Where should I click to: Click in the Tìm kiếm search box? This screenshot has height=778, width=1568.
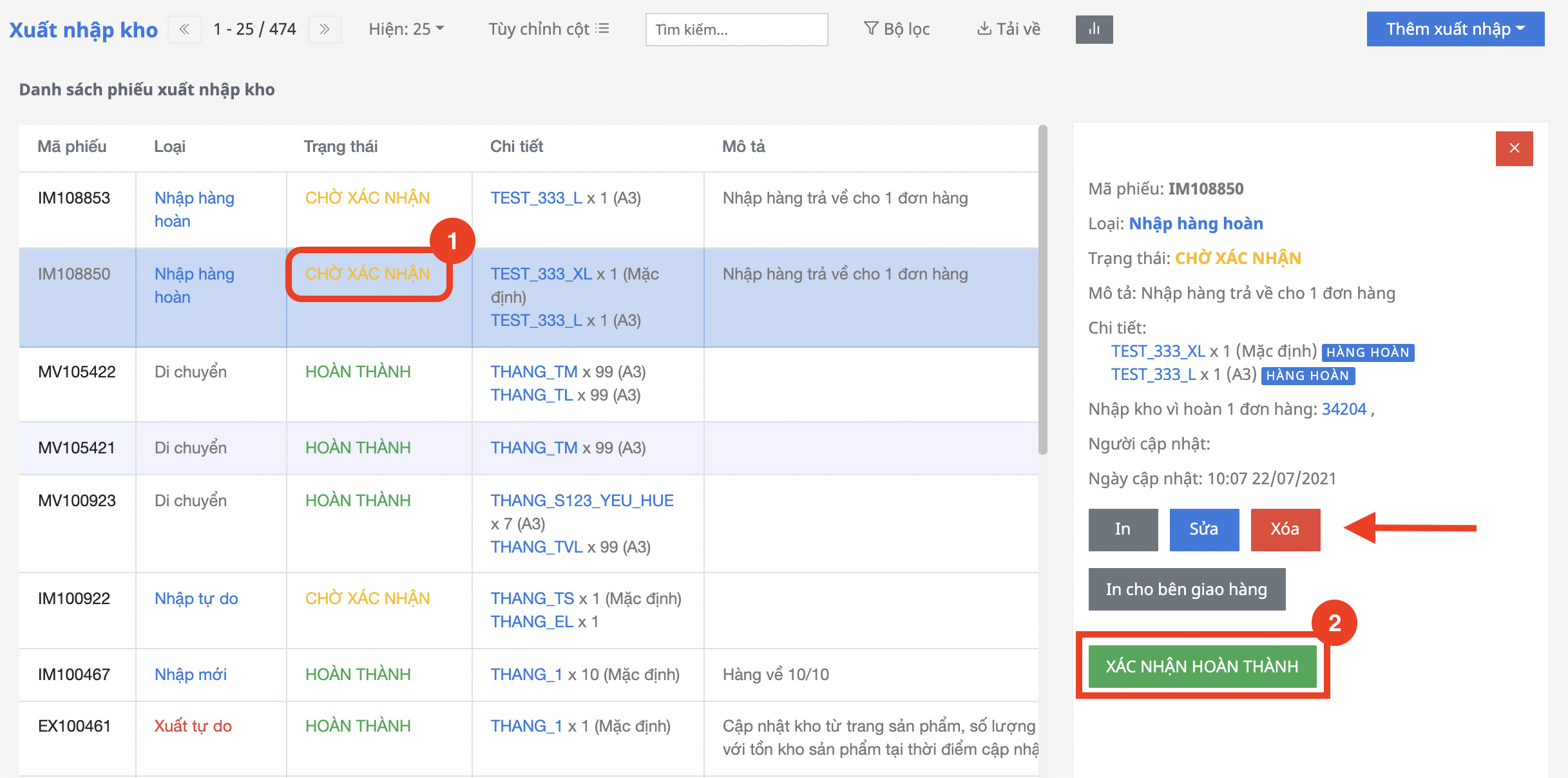[x=736, y=30]
